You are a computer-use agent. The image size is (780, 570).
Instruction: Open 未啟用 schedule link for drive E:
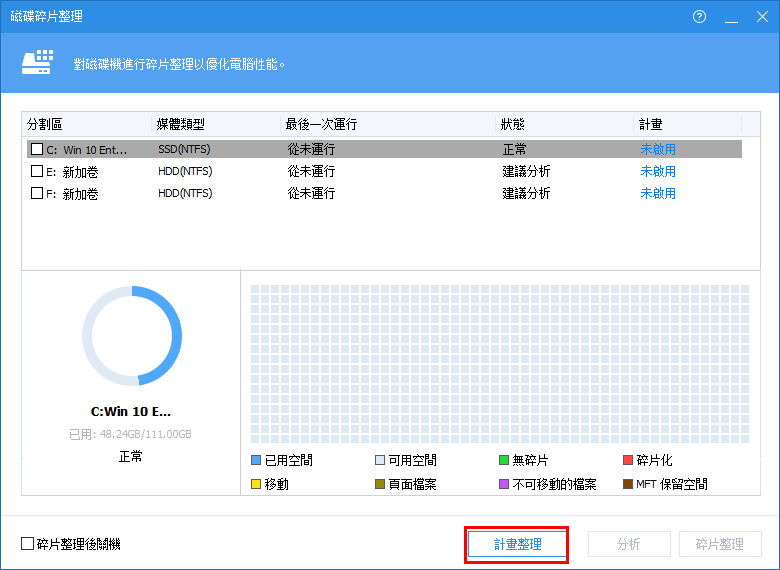[x=658, y=171]
